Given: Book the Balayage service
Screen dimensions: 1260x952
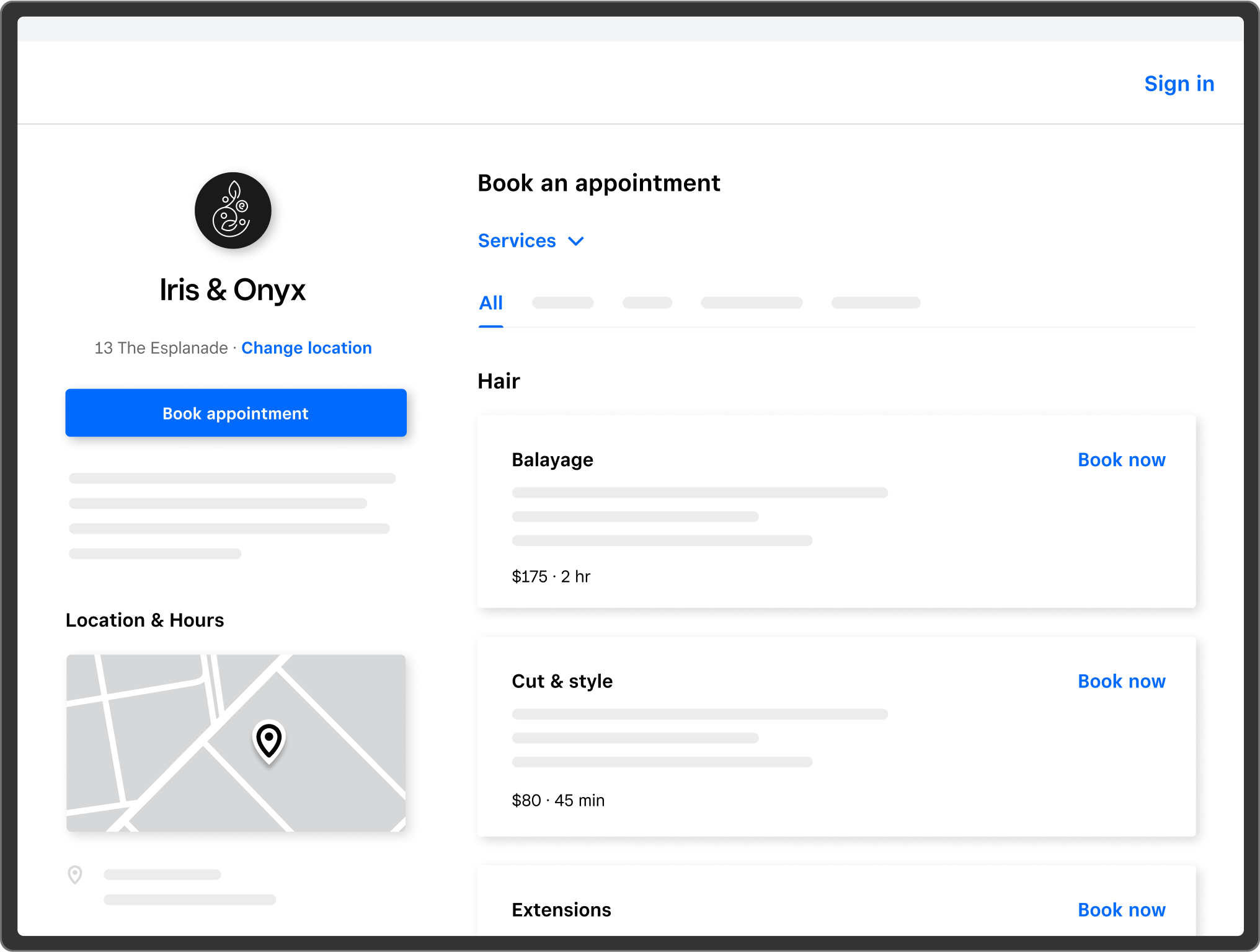Looking at the screenshot, I should pos(1121,459).
